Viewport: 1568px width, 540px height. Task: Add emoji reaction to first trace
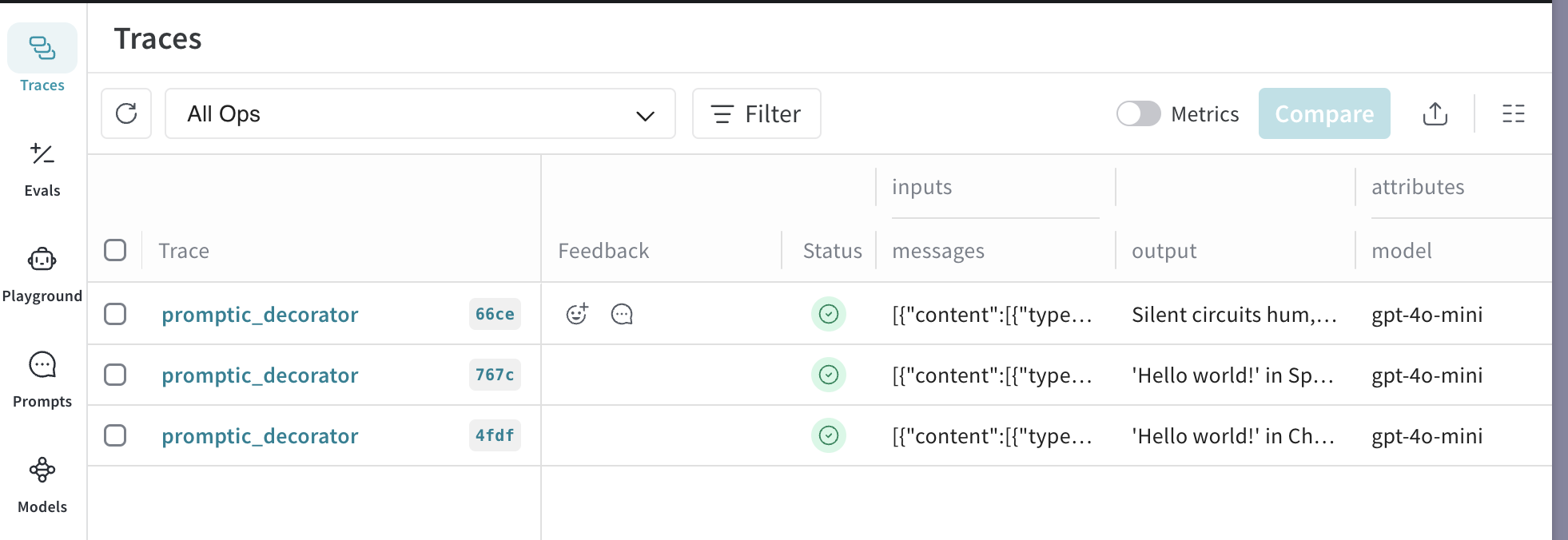click(577, 314)
